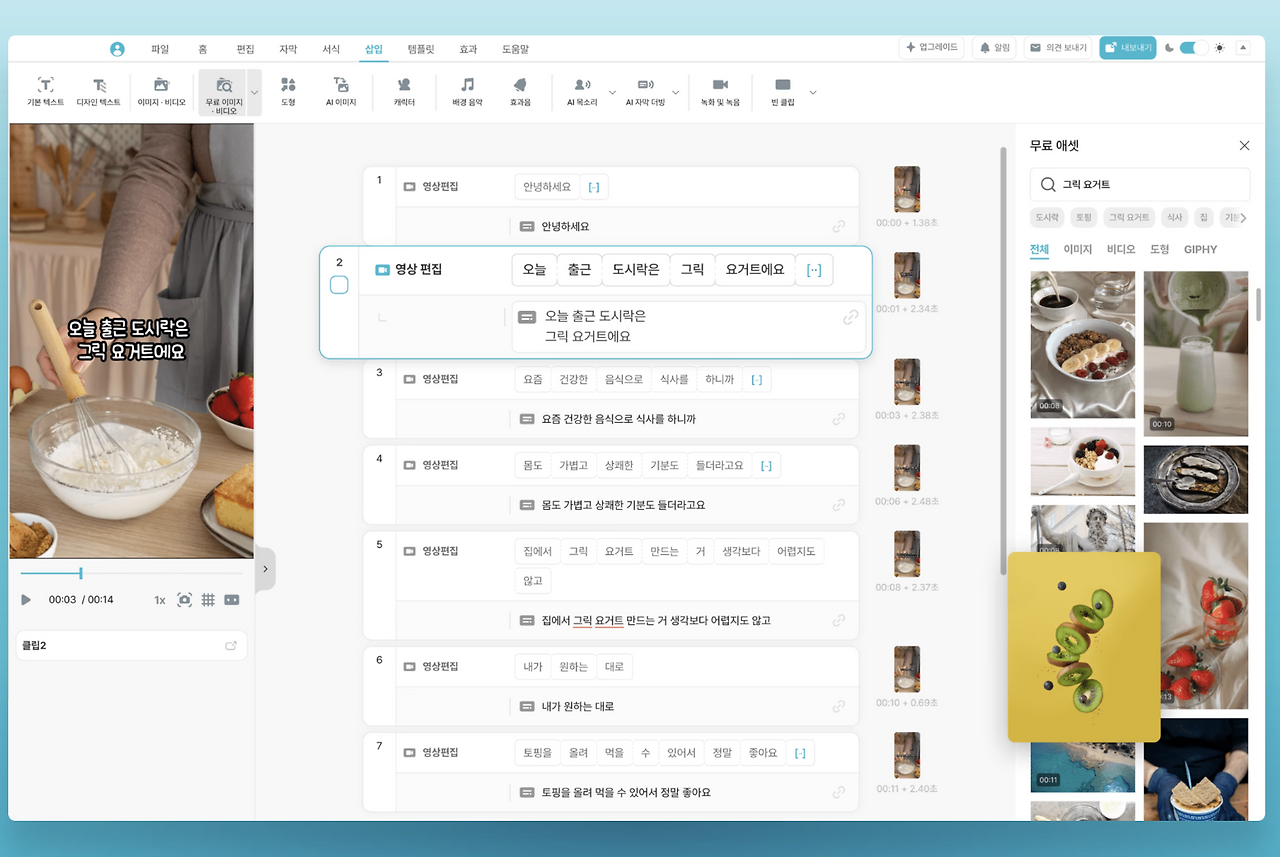Screen dimensions: 1280x857
Task: Select the kiwi slices image thumbnail
Action: pos(1083,646)
